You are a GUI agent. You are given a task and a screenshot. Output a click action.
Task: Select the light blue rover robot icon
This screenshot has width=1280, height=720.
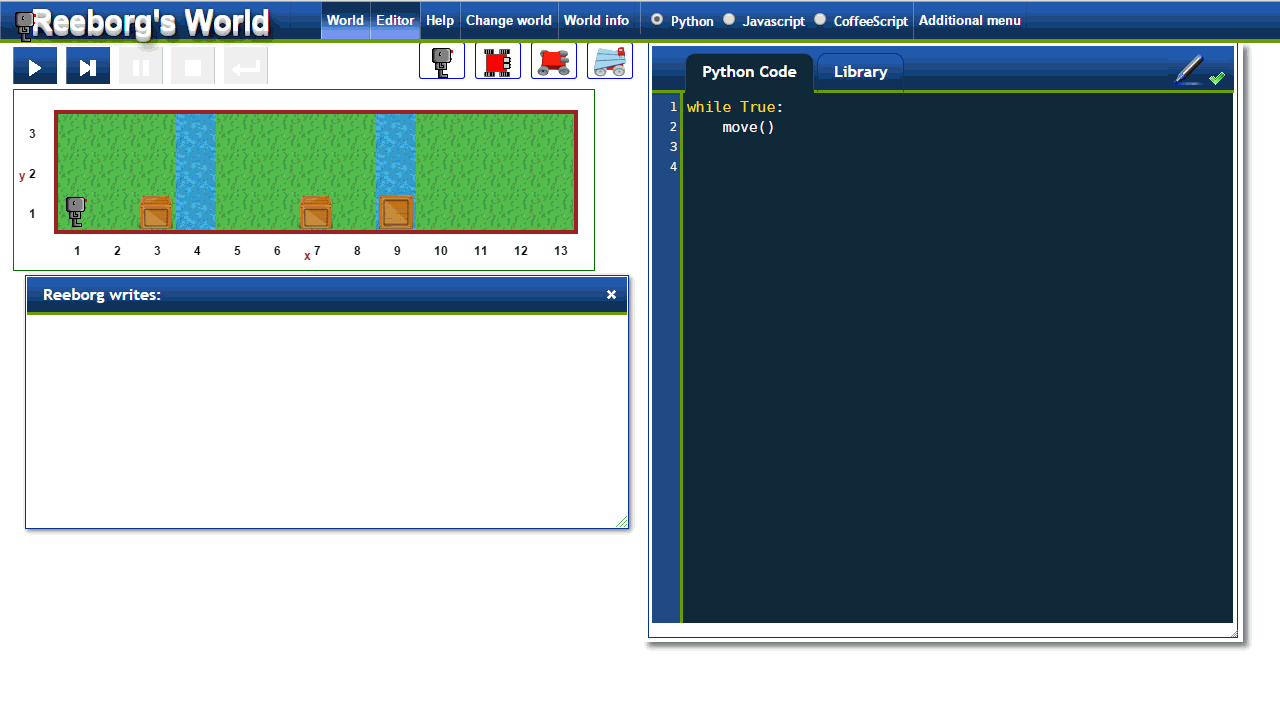610,62
